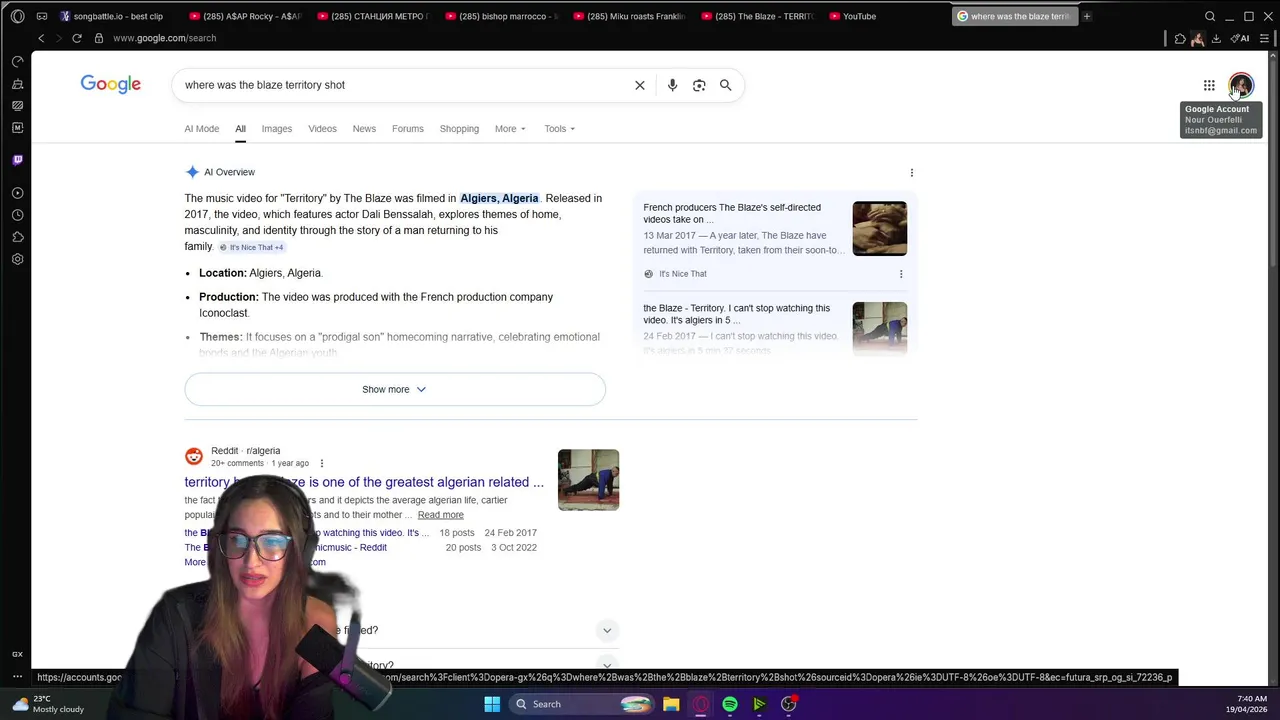Start voice search with the microphone icon

[x=672, y=85]
